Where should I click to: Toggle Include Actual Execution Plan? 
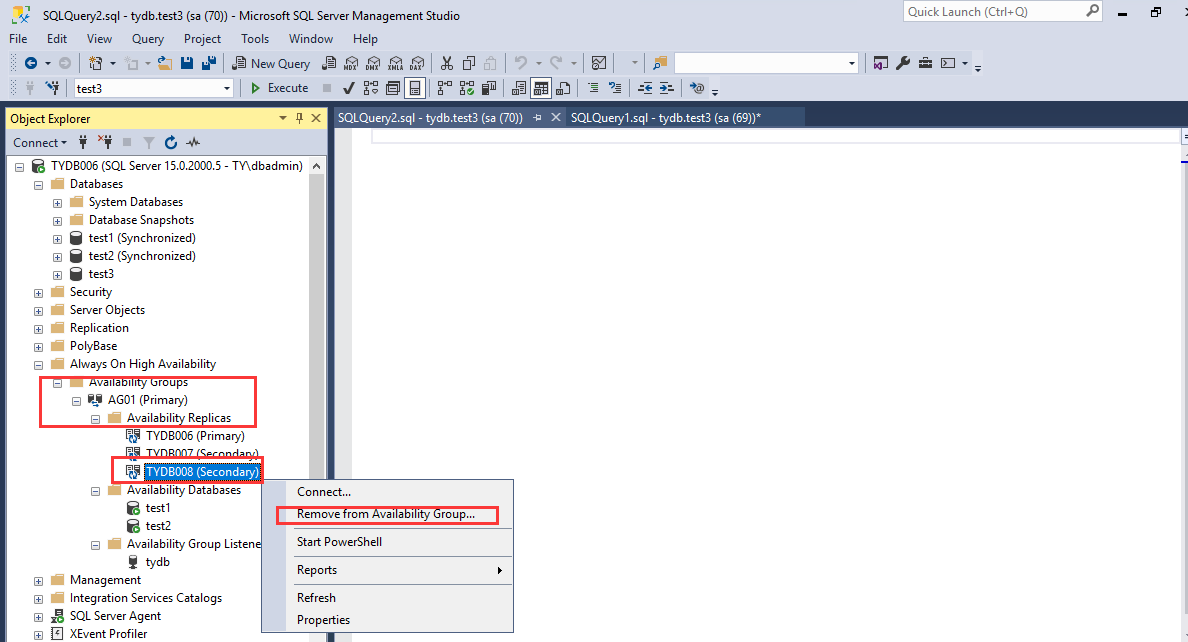pyautogui.click(x=445, y=89)
